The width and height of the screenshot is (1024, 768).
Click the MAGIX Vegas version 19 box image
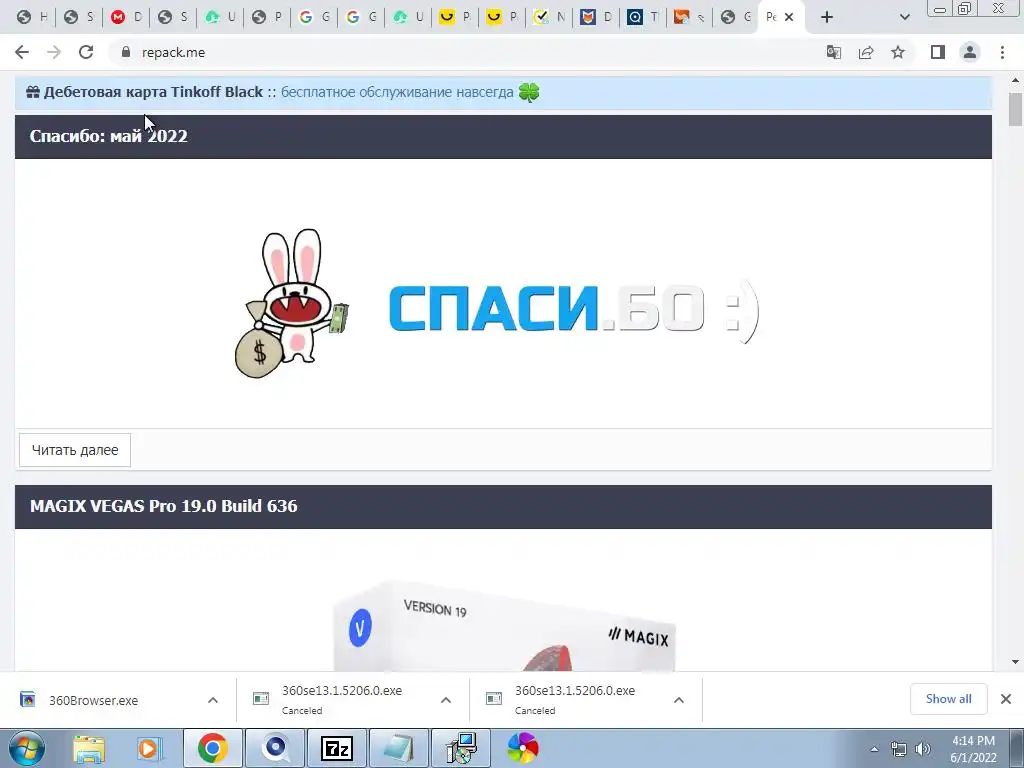click(x=504, y=627)
